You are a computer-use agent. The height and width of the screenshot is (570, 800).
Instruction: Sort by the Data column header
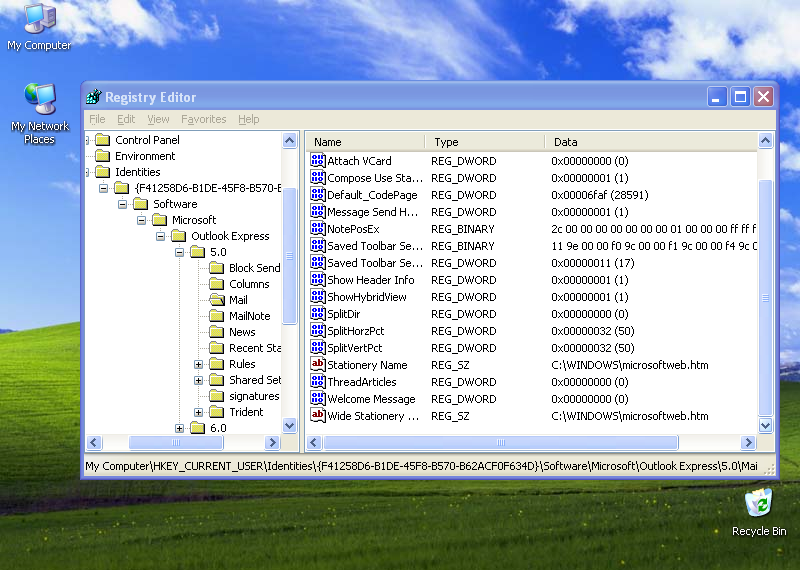tap(651, 142)
